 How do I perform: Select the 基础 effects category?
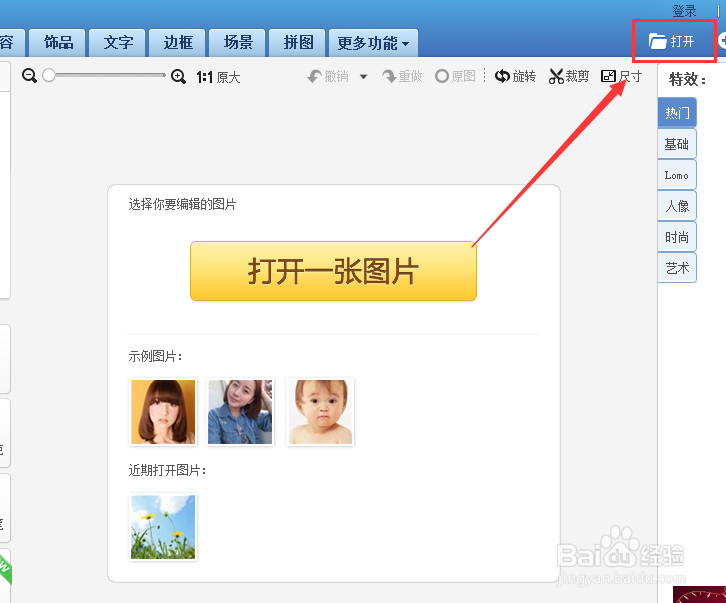point(677,144)
